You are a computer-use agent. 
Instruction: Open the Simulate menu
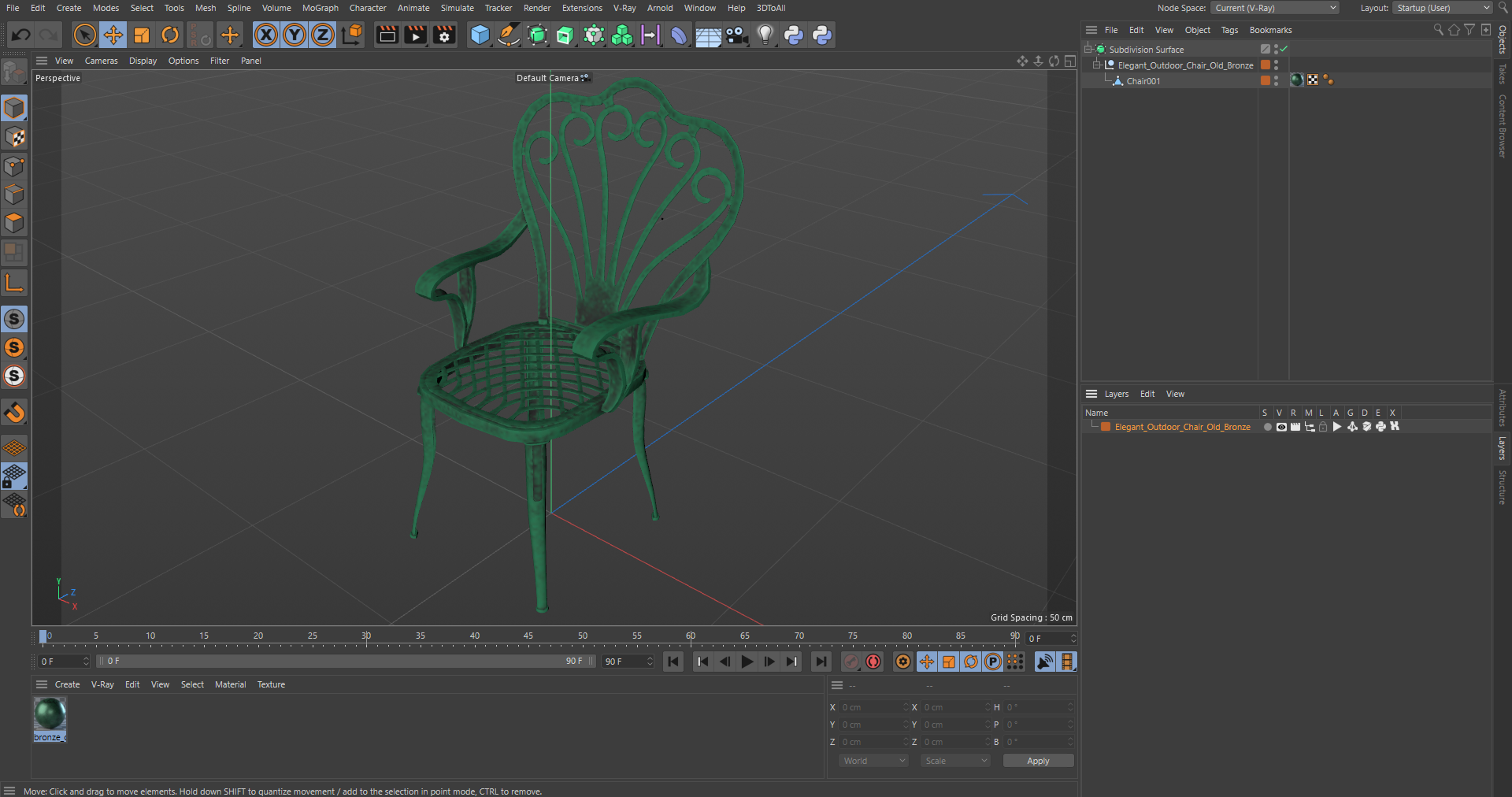(x=457, y=8)
